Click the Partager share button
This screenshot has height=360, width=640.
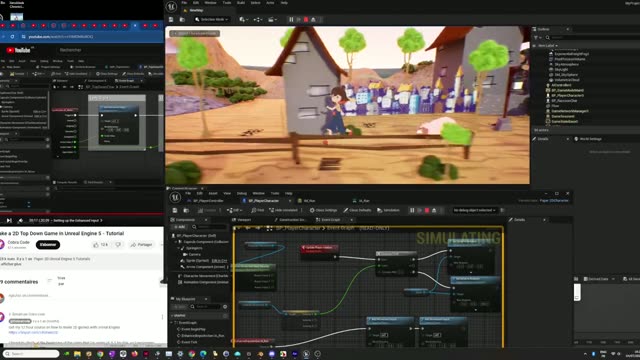tap(141, 244)
